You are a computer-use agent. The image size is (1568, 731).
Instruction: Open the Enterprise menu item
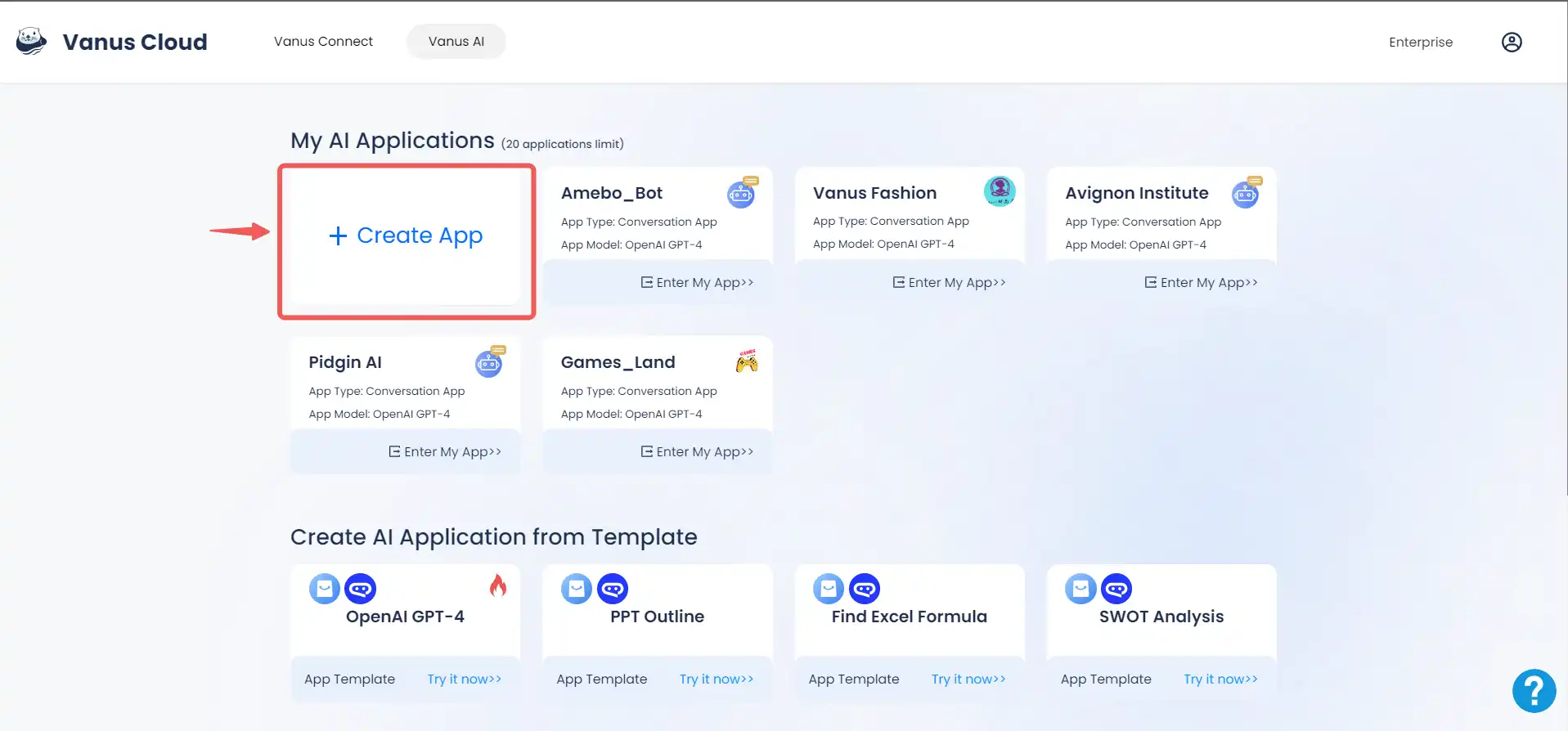coord(1421,43)
